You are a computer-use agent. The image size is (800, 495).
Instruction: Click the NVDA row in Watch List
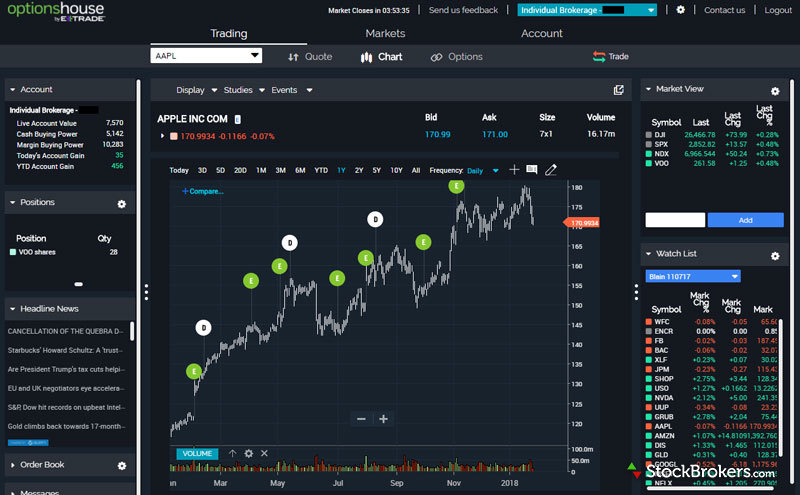(711, 398)
